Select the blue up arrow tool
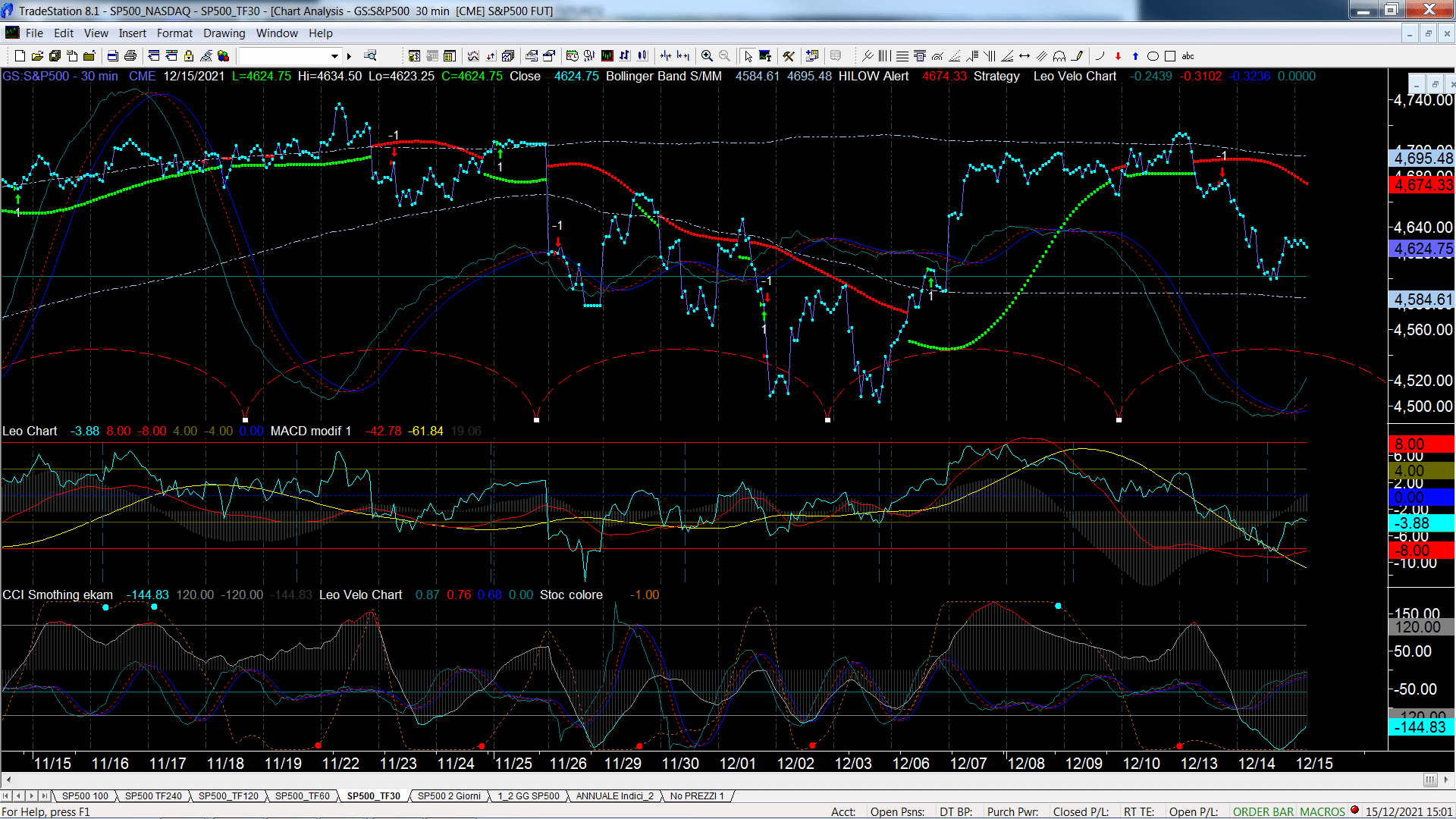This screenshot has width=1456, height=819. (1135, 56)
